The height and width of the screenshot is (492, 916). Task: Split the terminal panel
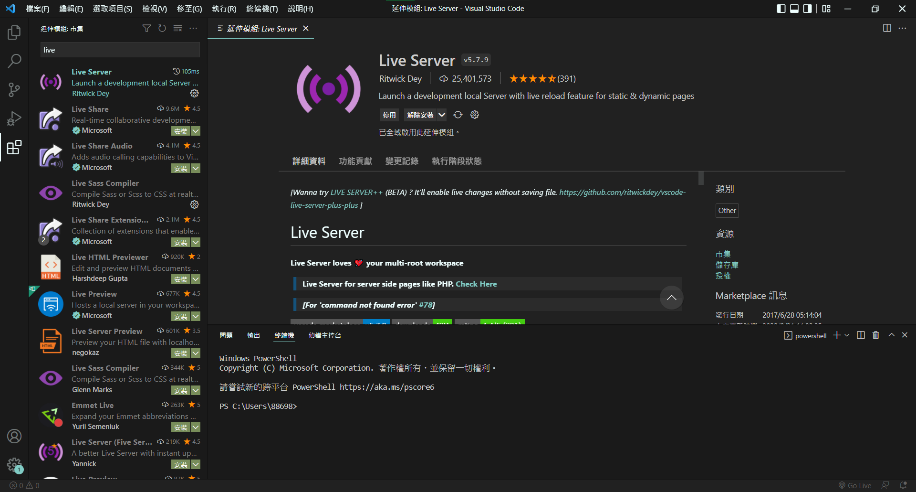(x=861, y=335)
